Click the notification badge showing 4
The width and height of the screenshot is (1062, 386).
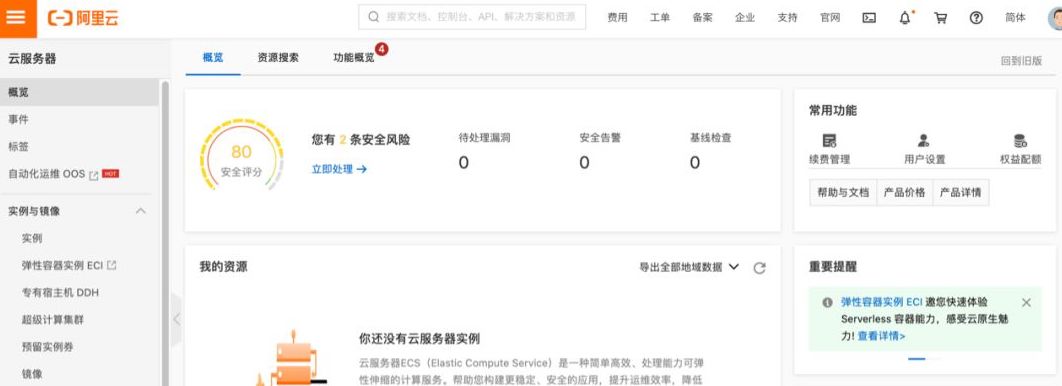tap(381, 49)
